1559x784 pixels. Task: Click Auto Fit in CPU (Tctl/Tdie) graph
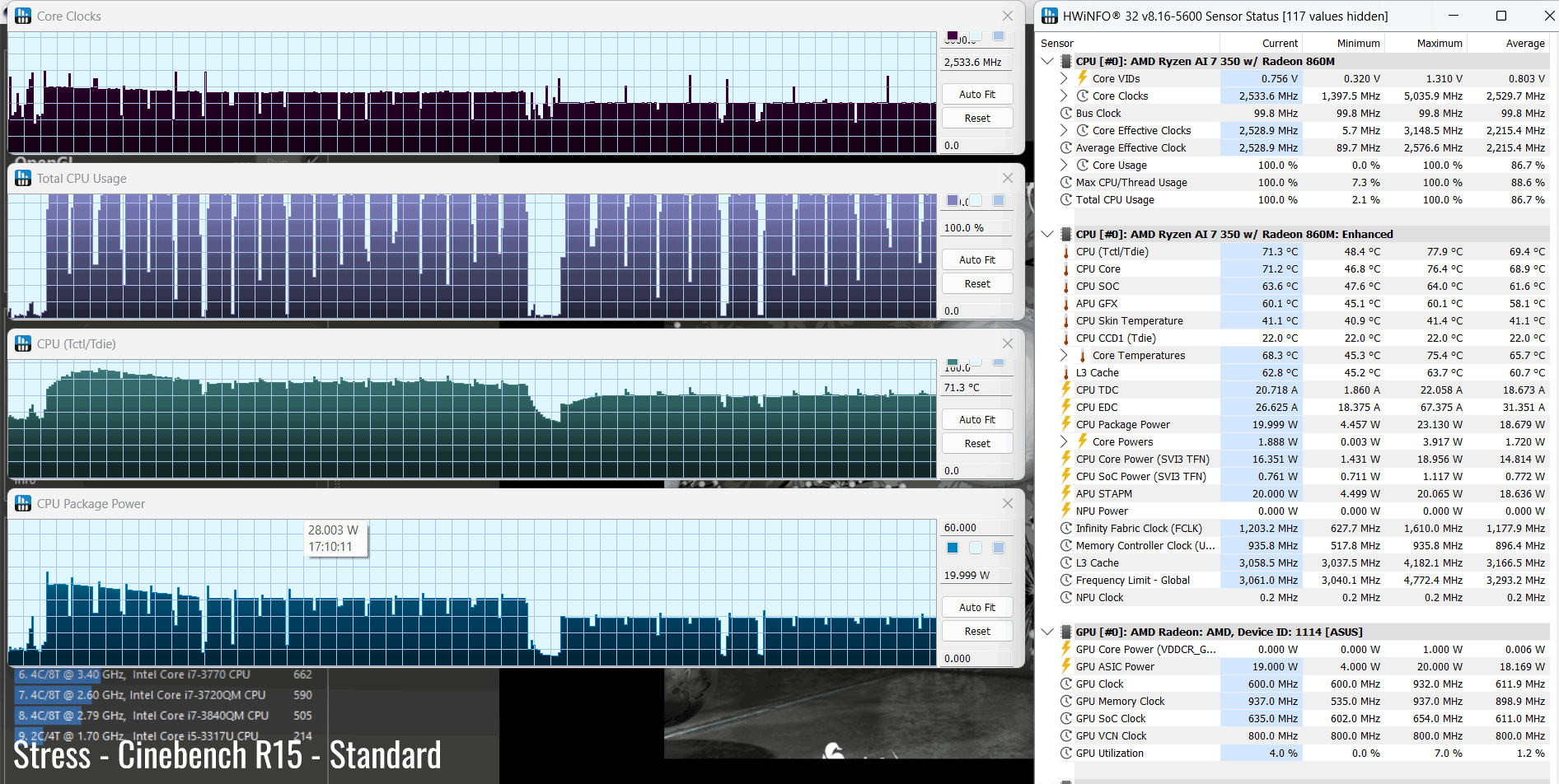[x=977, y=419]
